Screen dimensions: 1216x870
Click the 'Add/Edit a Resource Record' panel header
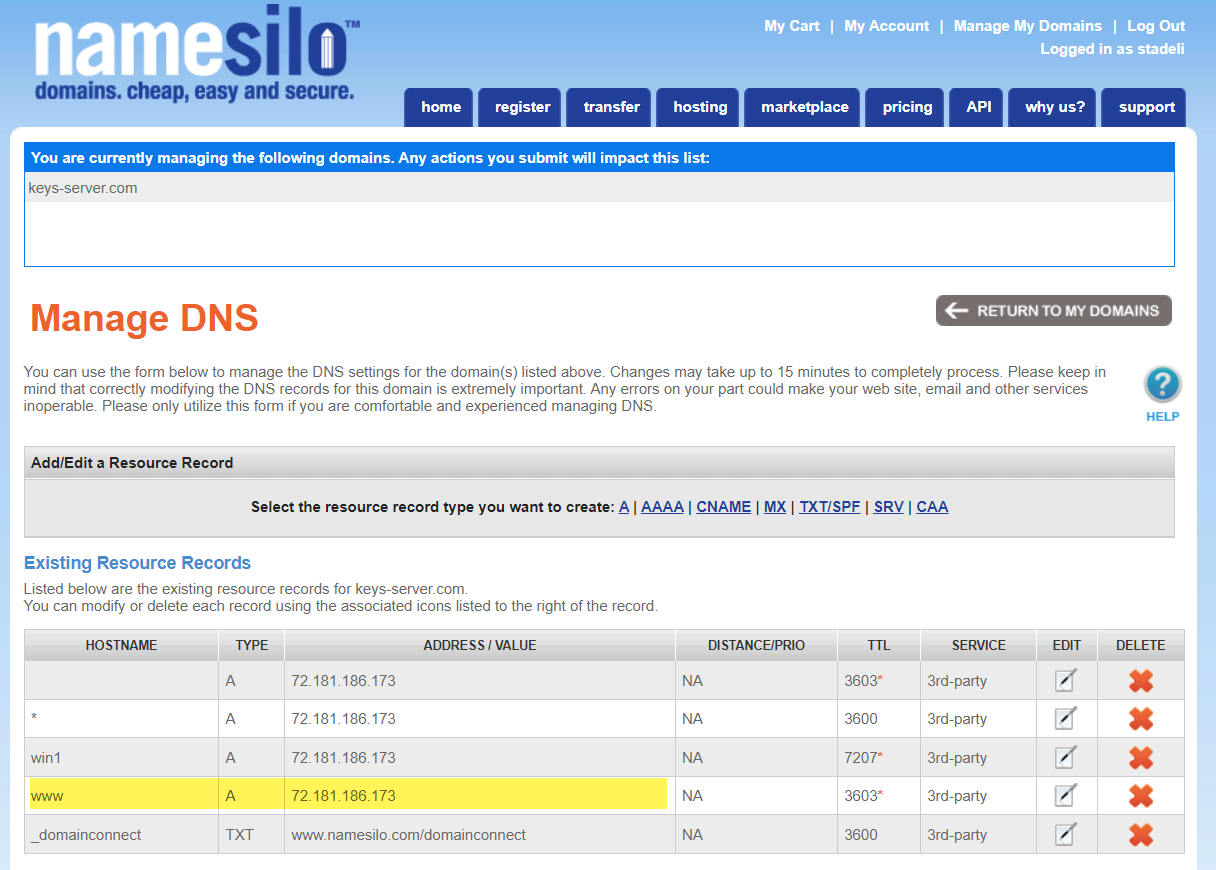[x=599, y=463]
